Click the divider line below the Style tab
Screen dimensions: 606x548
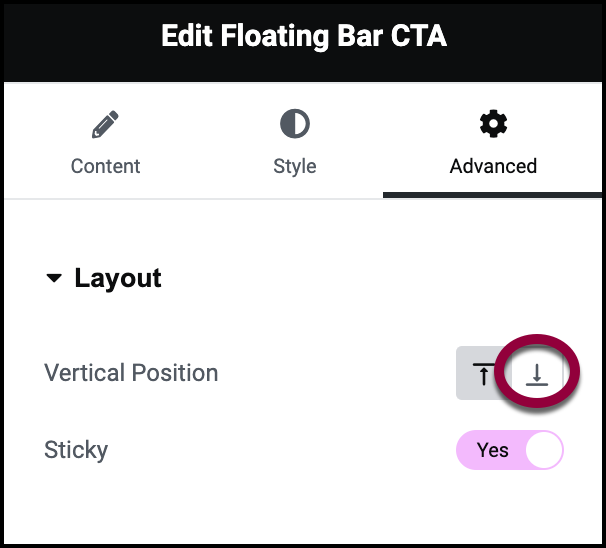(x=294, y=198)
